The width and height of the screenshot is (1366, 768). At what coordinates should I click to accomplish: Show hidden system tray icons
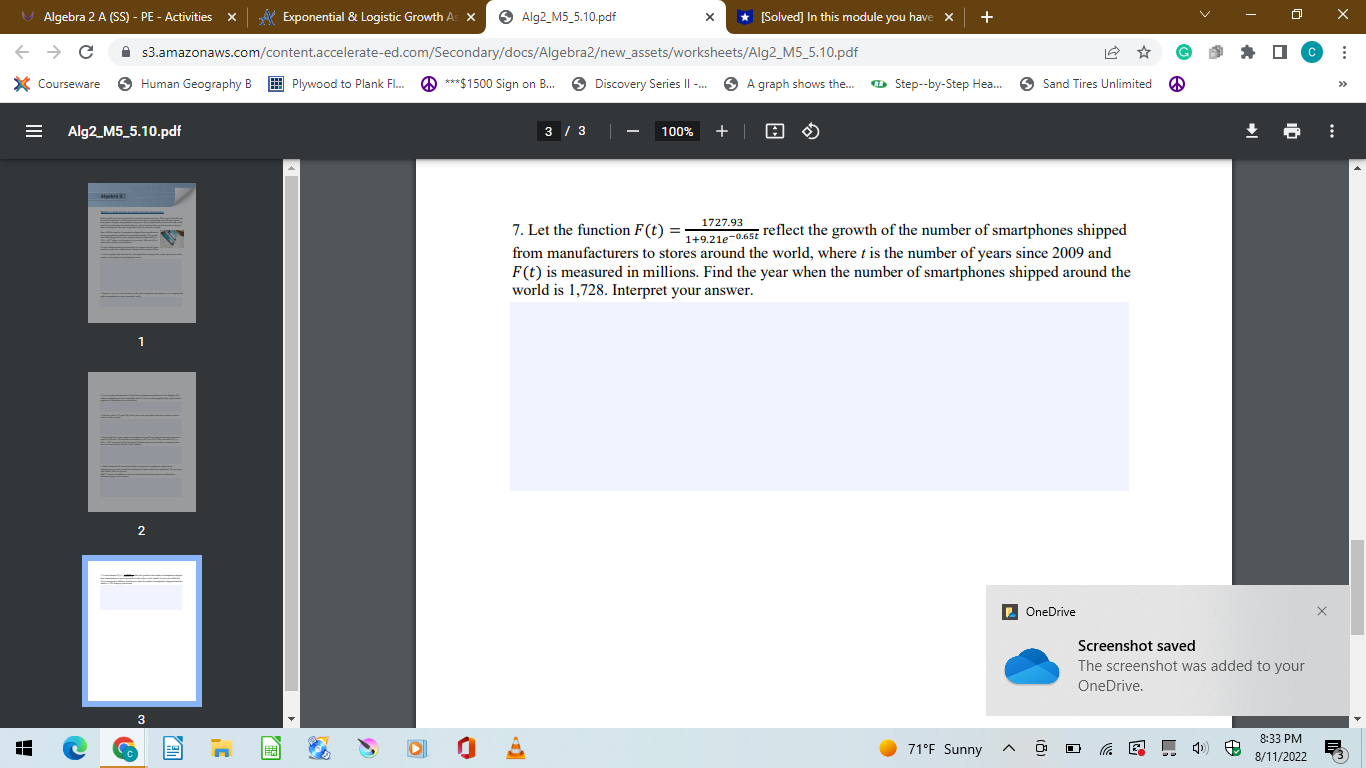coord(1009,749)
